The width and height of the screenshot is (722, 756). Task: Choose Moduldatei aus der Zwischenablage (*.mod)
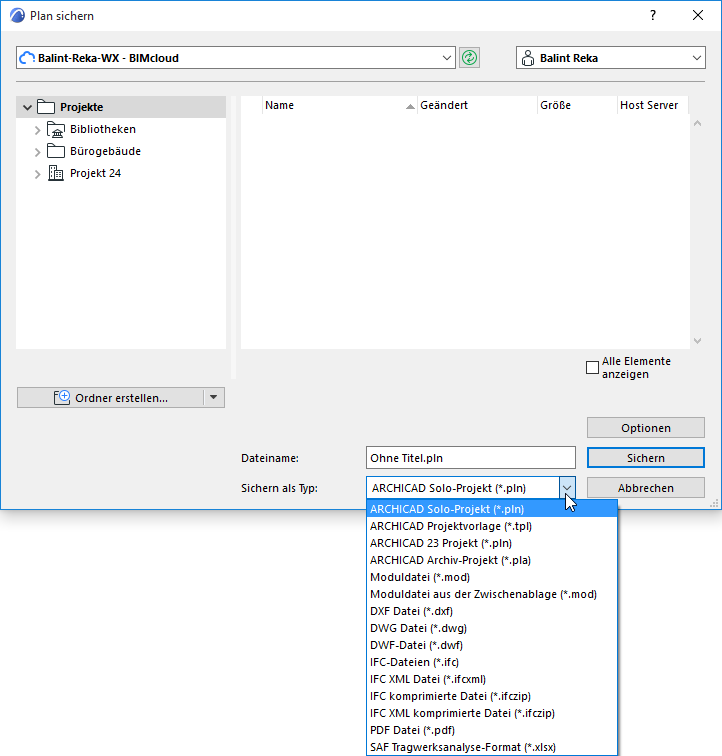(491, 594)
